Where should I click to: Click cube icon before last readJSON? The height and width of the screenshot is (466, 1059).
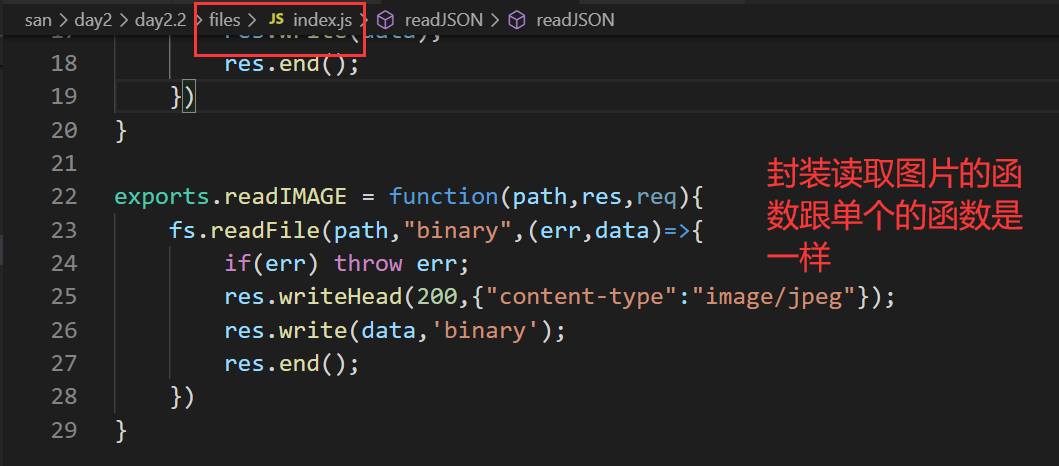click(517, 20)
